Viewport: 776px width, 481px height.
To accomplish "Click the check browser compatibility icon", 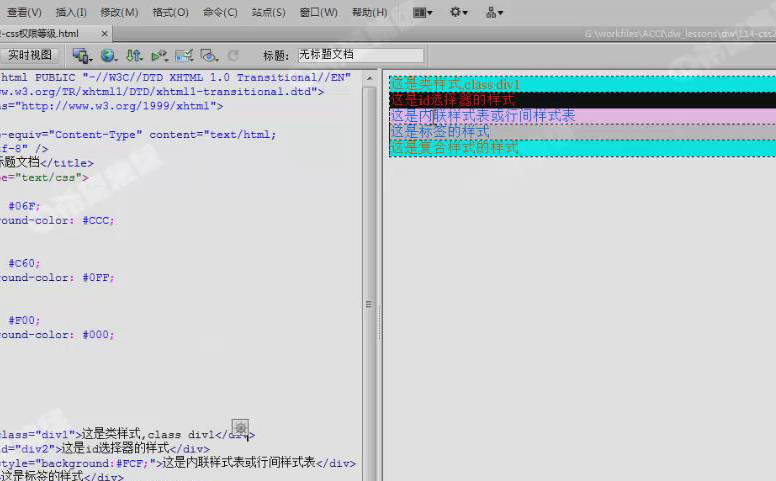I will [x=184, y=56].
